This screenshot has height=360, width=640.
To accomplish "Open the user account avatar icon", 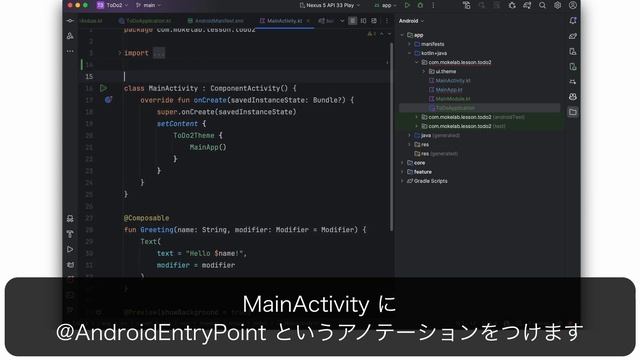I will click(573, 5).
